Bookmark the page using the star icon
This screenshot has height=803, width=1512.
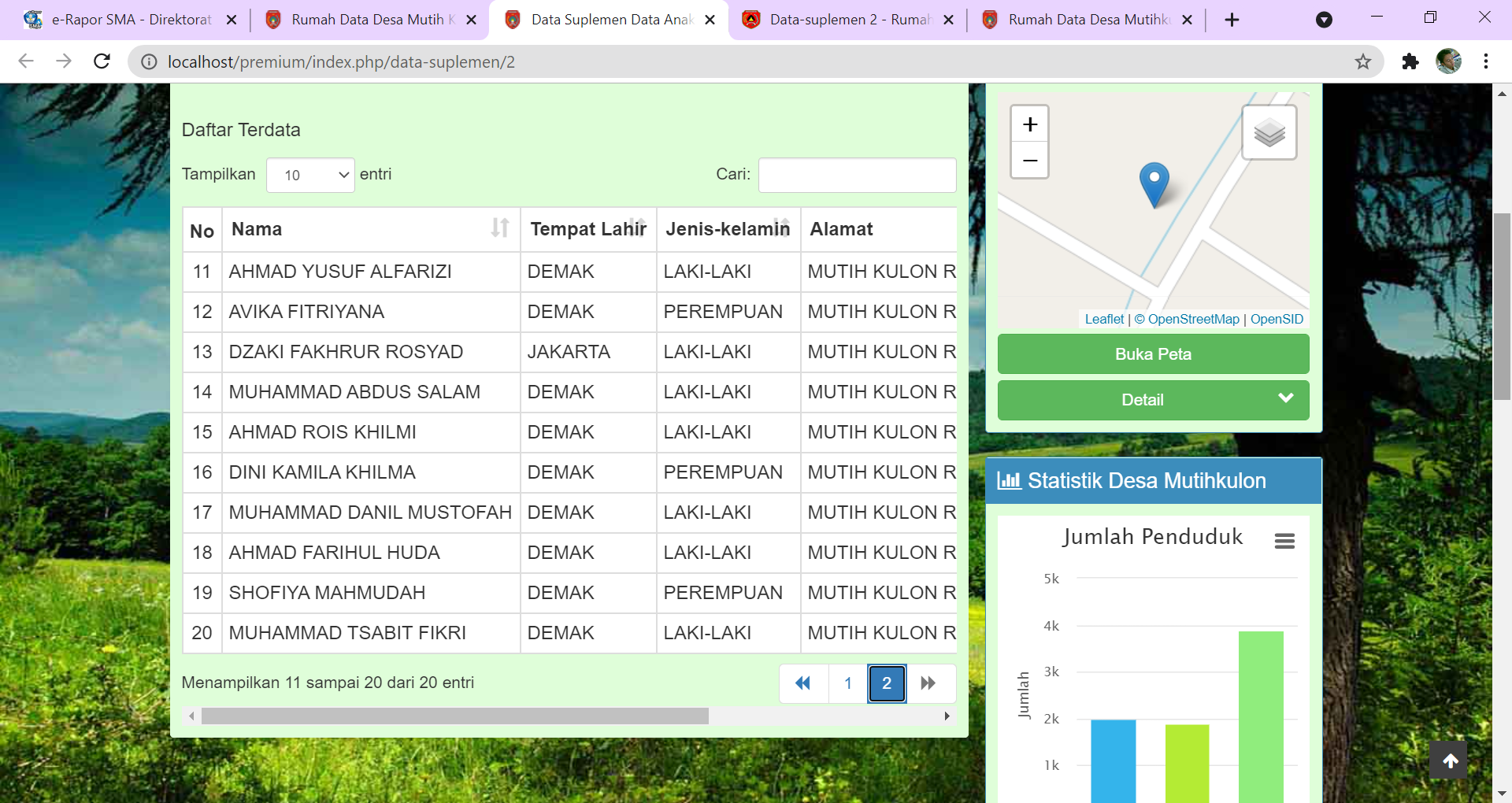point(1362,61)
